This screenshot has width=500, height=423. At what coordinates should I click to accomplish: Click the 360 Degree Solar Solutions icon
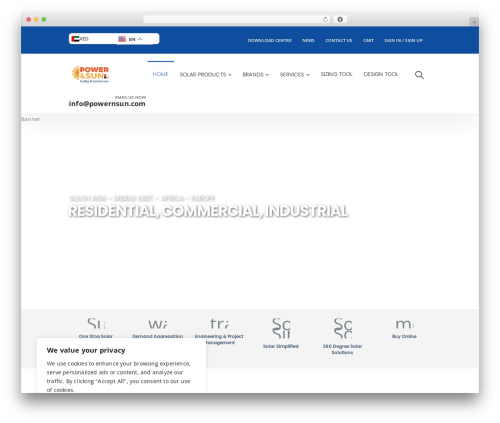[343, 328]
